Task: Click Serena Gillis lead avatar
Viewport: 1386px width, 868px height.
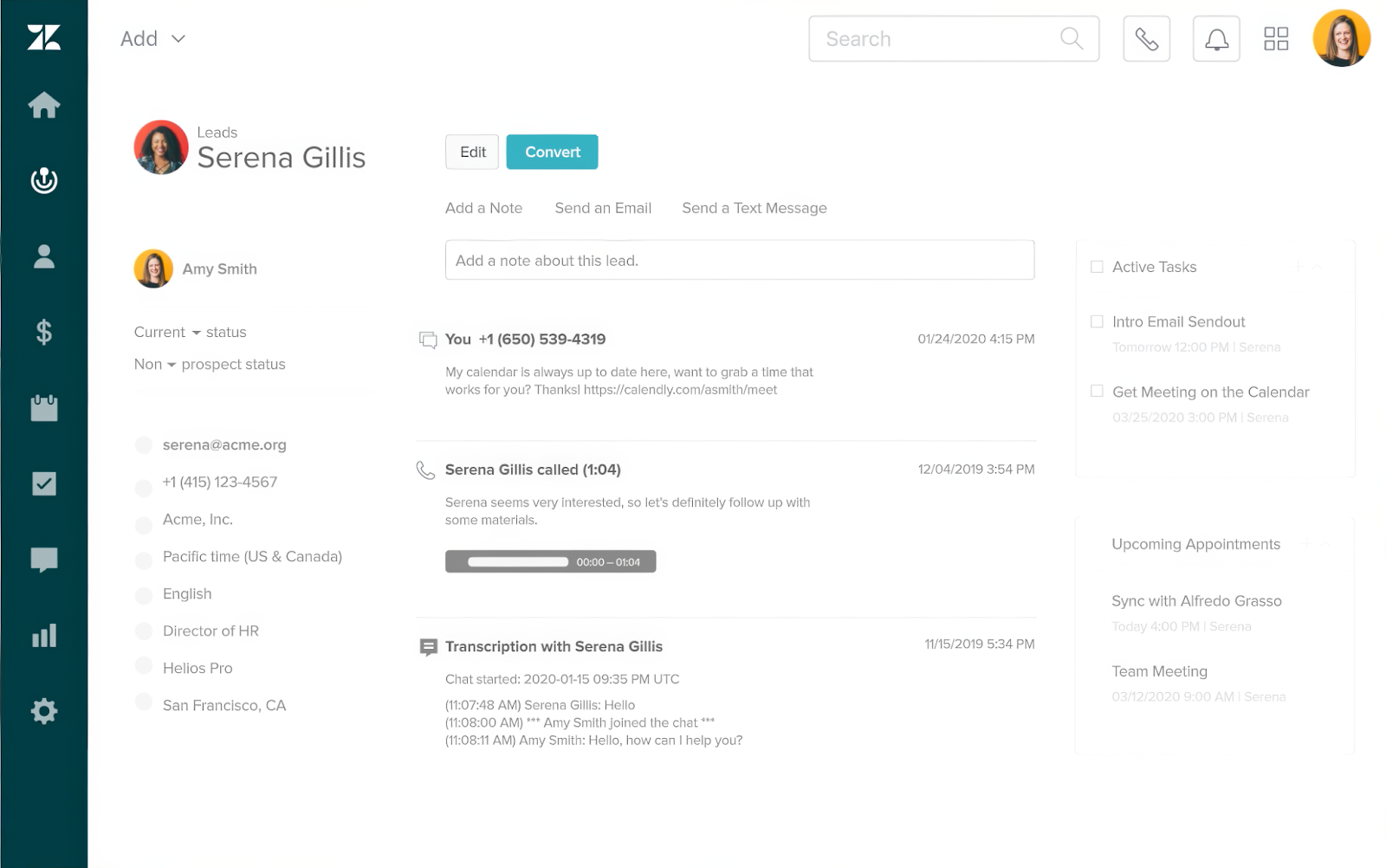Action: 161,147
